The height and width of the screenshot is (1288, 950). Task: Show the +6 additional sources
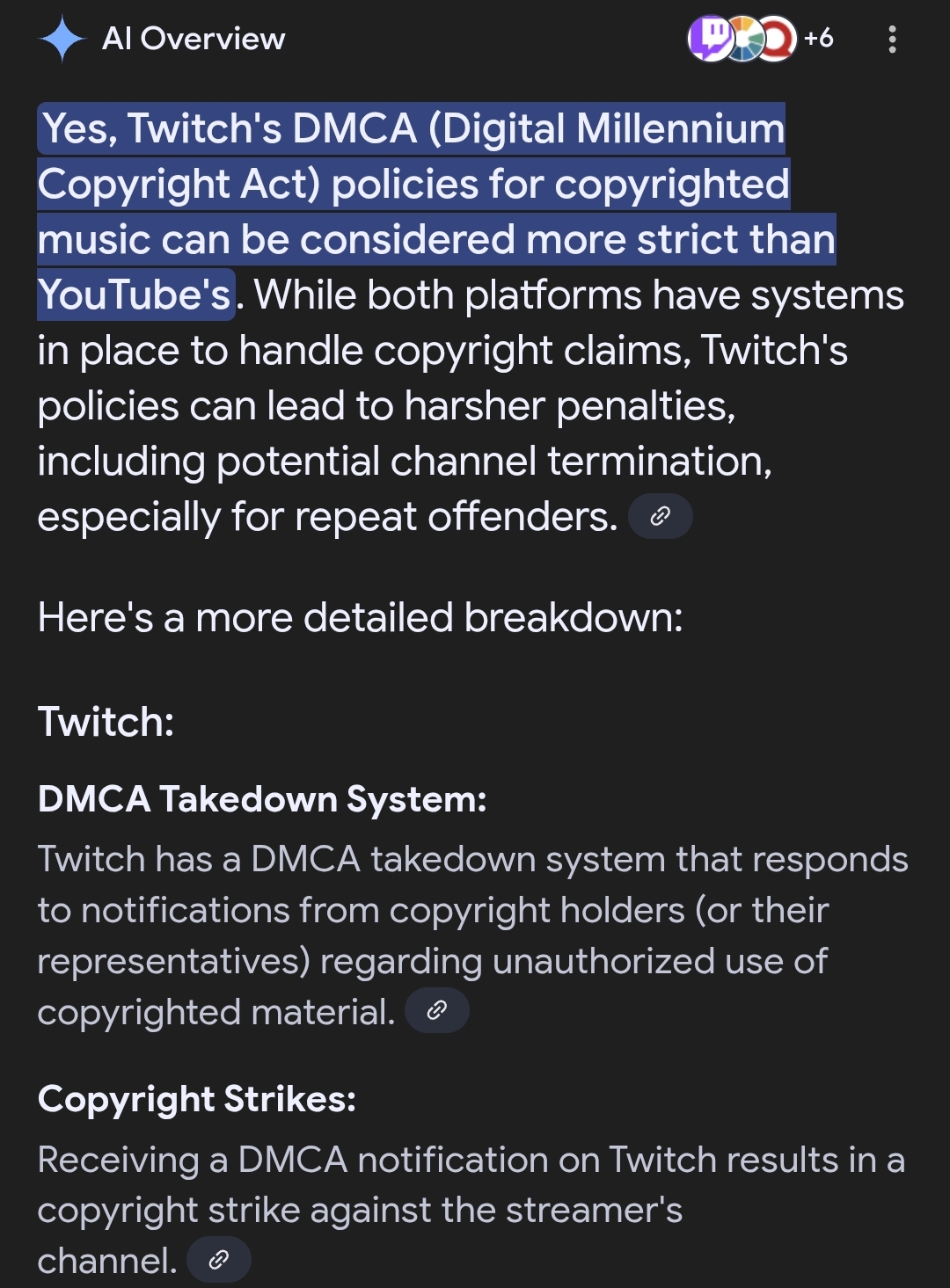pyautogui.click(x=818, y=38)
